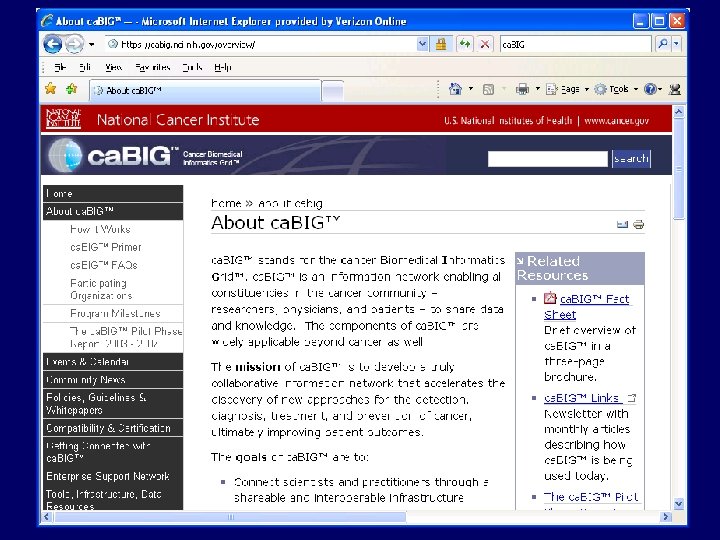The image size is (720, 540).
Task: Click the blue Help question icon
Action: coord(650,89)
